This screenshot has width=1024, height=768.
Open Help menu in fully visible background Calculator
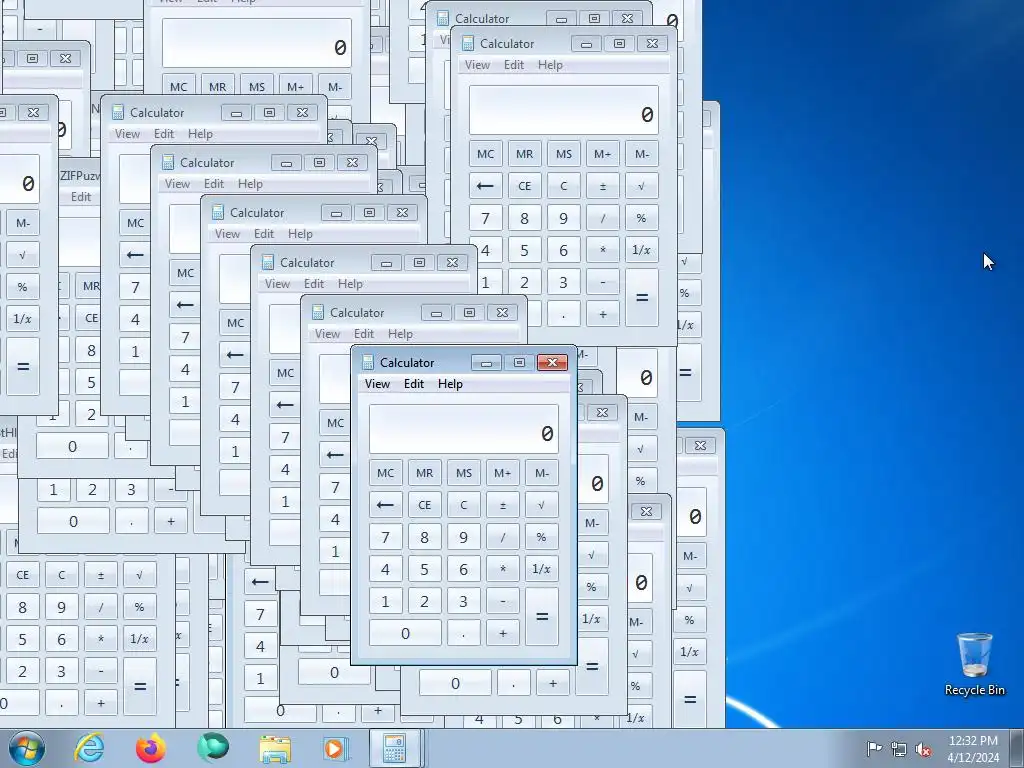550,65
